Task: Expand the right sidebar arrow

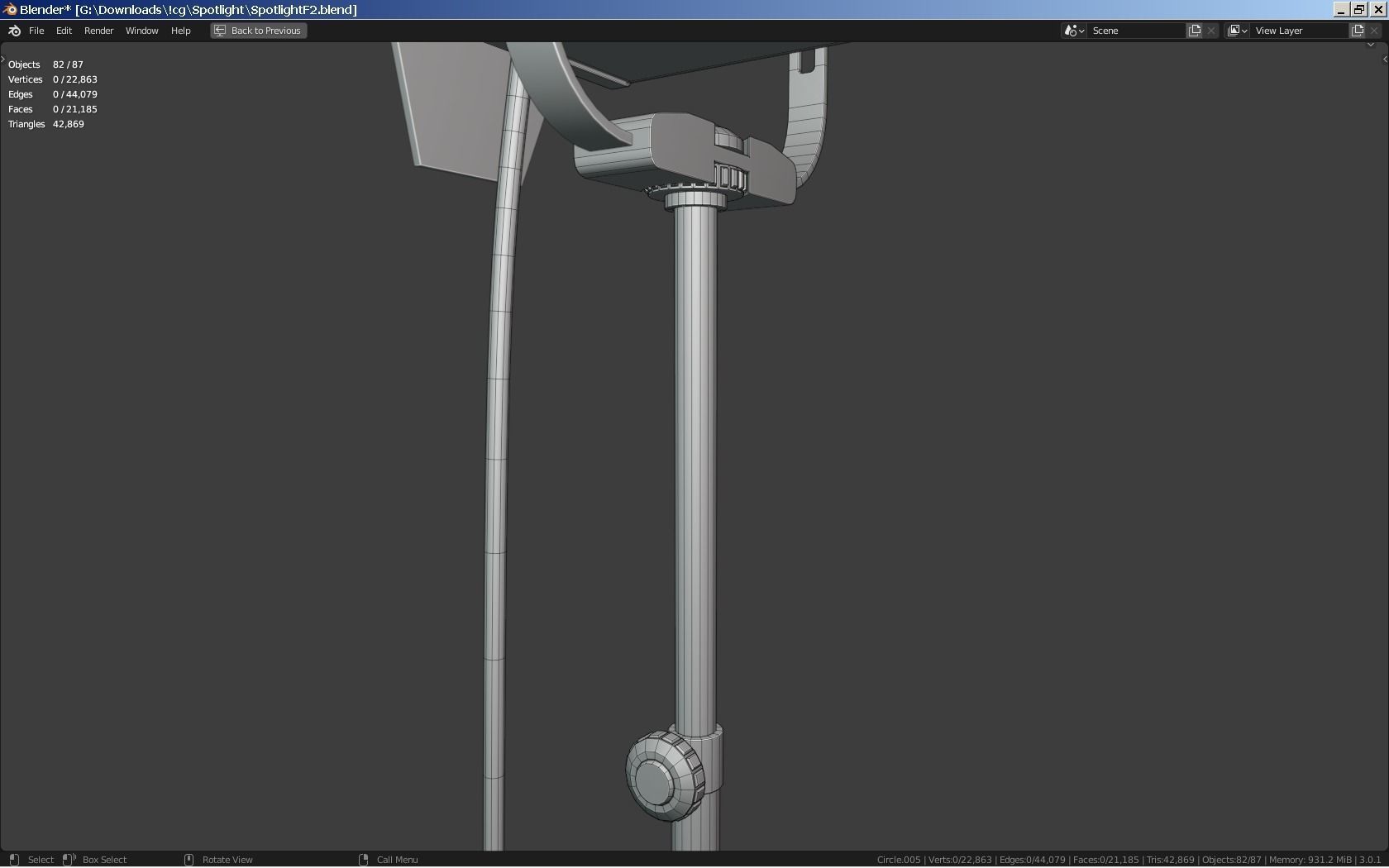Action: (1385, 60)
